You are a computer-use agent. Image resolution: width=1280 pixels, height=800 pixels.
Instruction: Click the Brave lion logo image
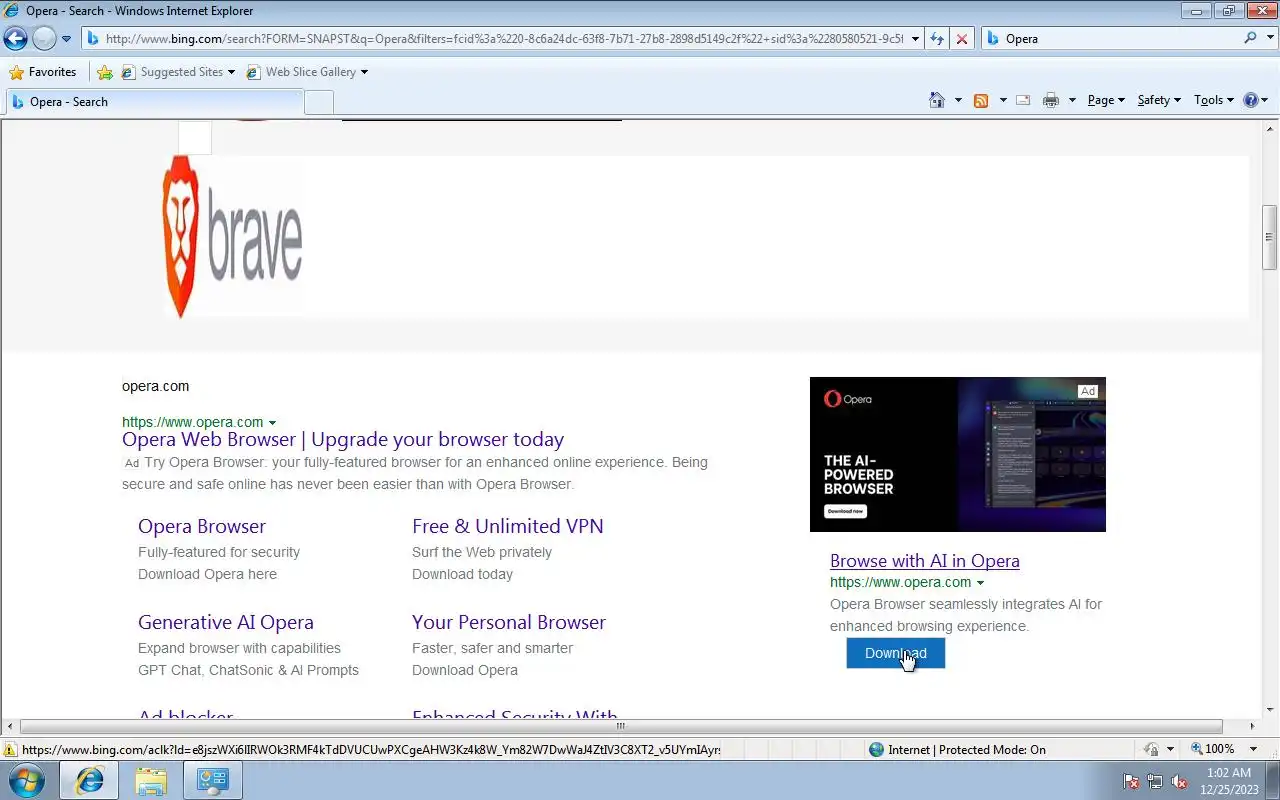pyautogui.click(x=232, y=237)
